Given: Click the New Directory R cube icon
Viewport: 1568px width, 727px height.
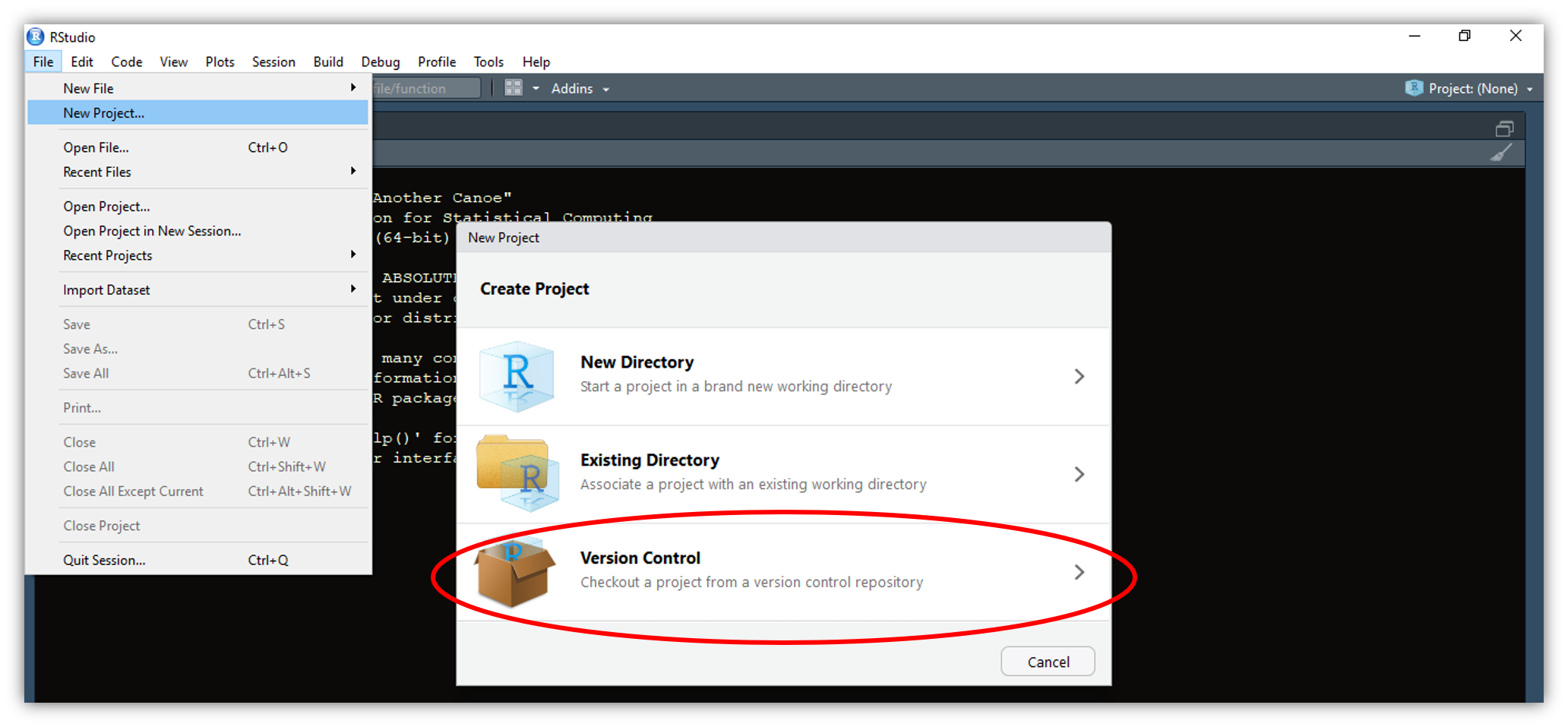Looking at the screenshot, I should [517, 376].
